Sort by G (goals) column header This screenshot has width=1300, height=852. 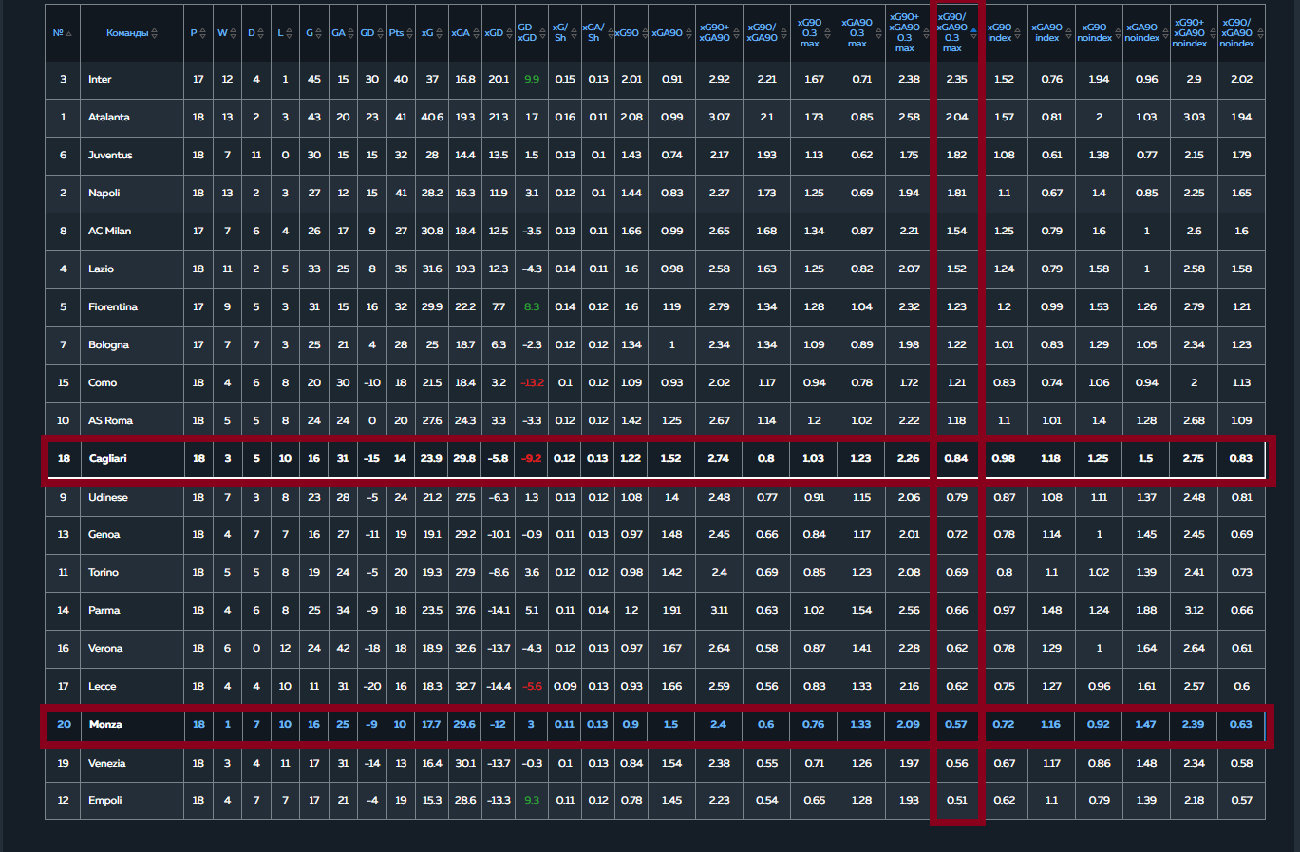(313, 33)
